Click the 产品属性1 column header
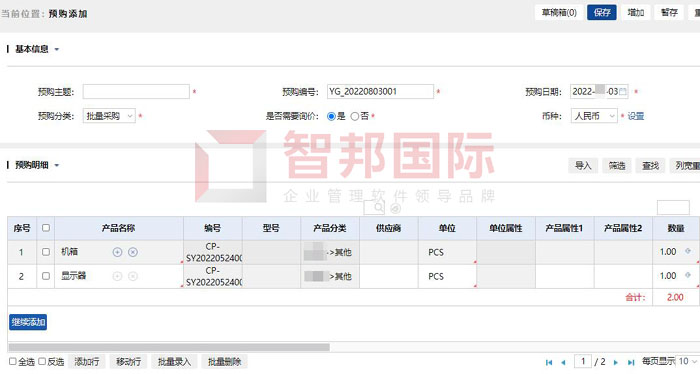This screenshot has height=374, width=700. (564, 229)
